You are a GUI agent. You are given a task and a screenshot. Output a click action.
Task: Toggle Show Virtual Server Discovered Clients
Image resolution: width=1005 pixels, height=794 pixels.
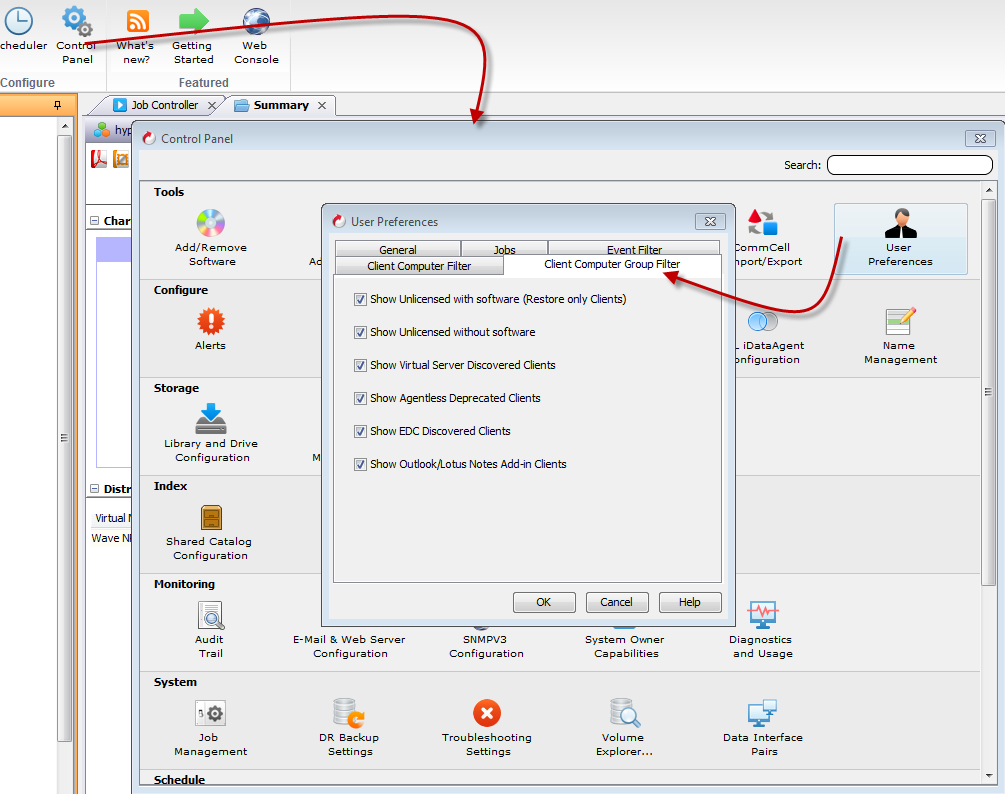[x=361, y=365]
